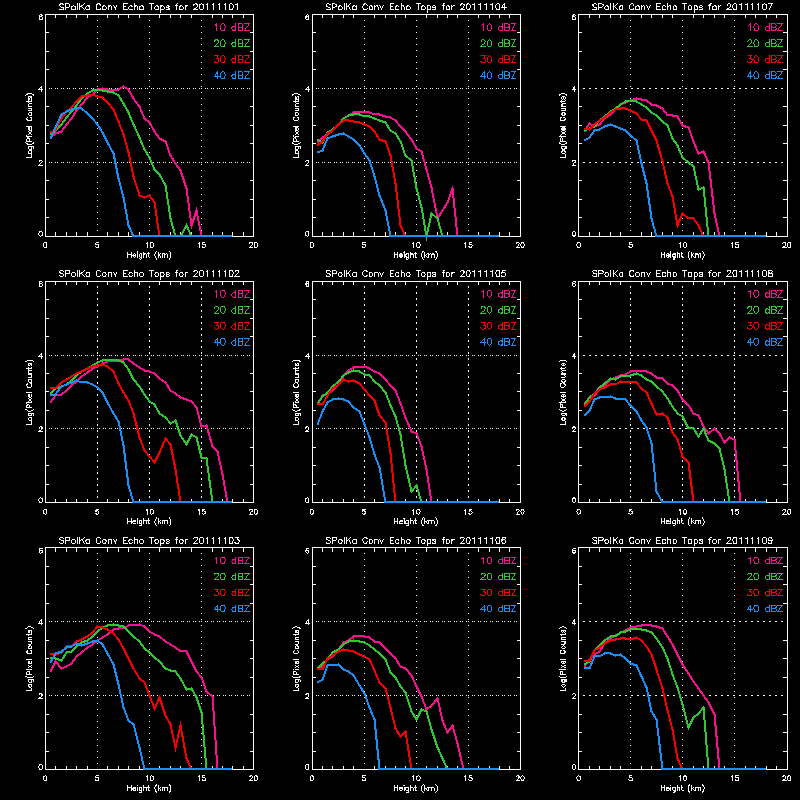
Task: Choose 20 dBZ legend label in 20111105 plot
Action: pos(498,310)
